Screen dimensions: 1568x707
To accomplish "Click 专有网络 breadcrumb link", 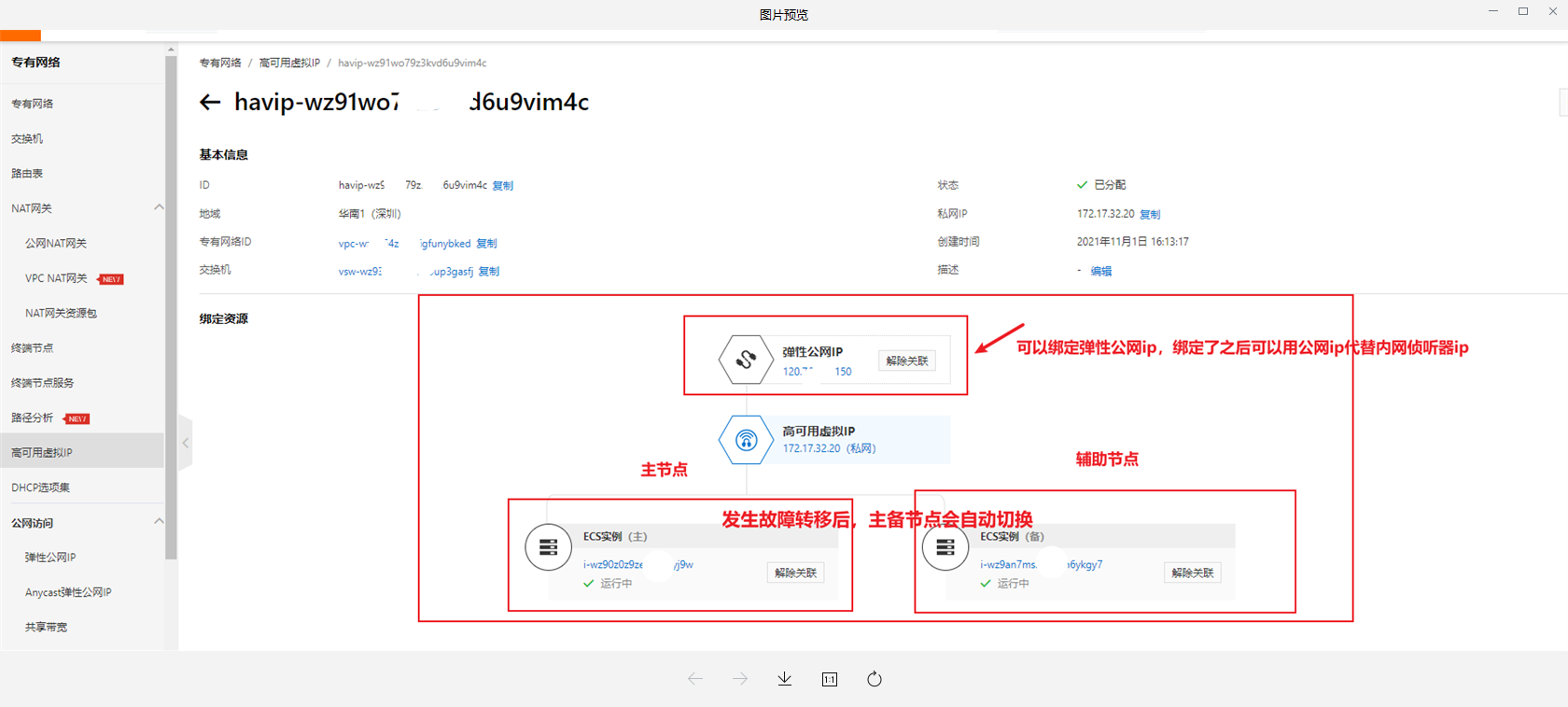I will (220, 63).
